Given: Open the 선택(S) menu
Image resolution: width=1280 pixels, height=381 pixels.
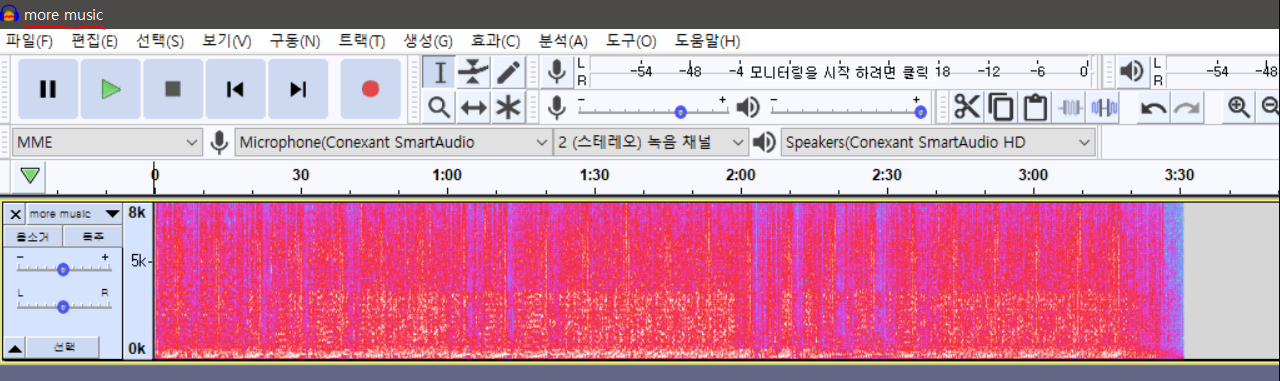Looking at the screenshot, I should click(x=160, y=41).
